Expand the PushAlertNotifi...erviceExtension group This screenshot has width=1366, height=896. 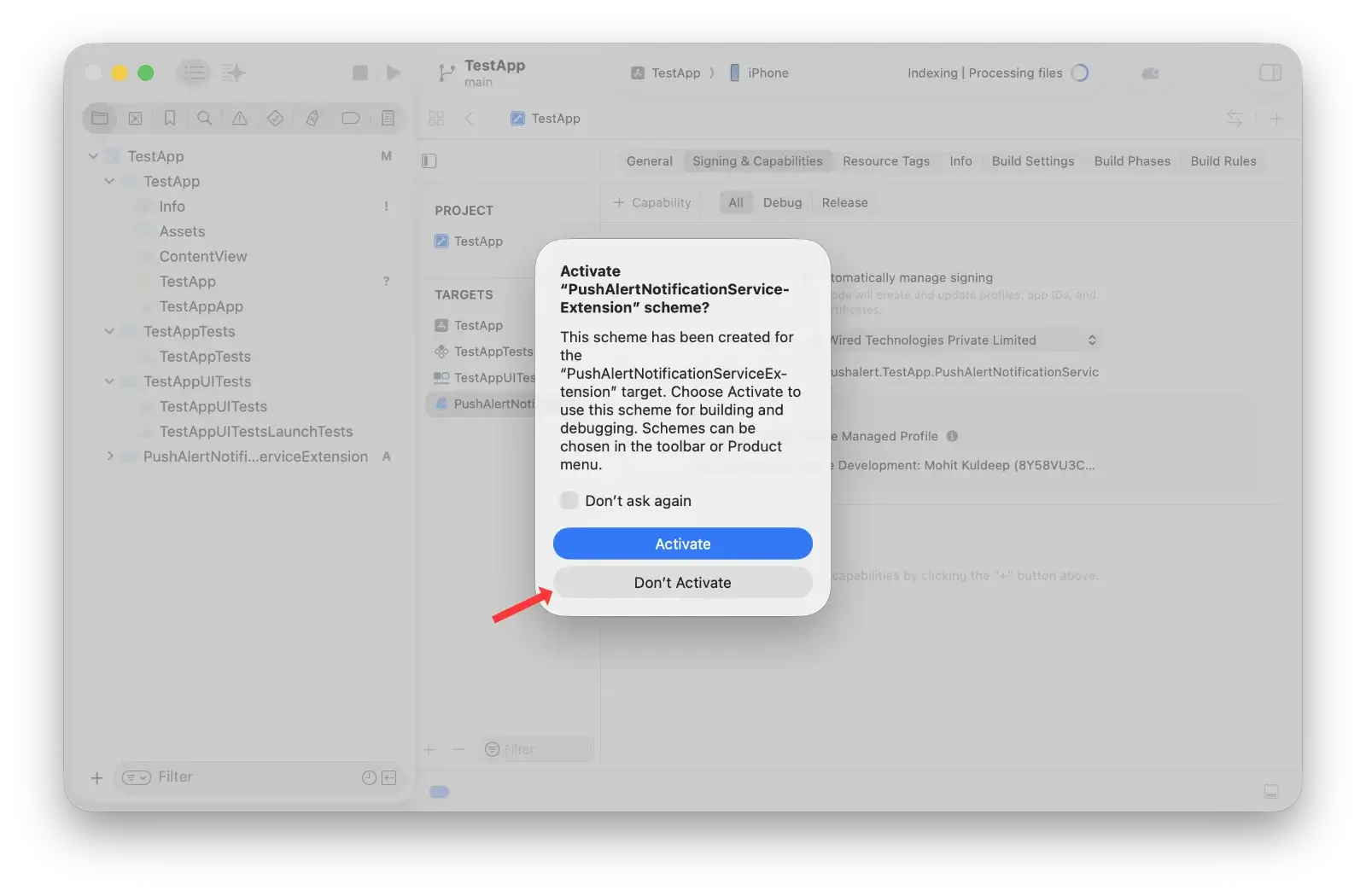tap(109, 457)
